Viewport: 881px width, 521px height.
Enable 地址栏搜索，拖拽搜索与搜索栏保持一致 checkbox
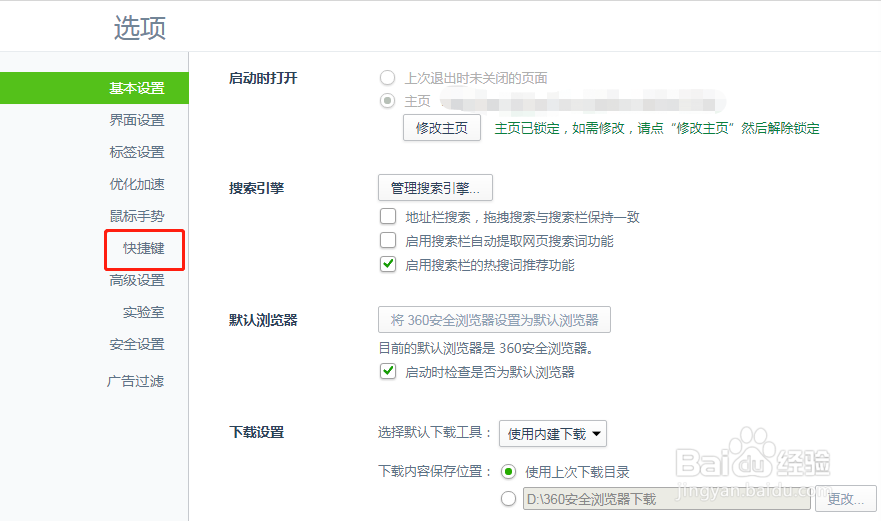coord(388,216)
